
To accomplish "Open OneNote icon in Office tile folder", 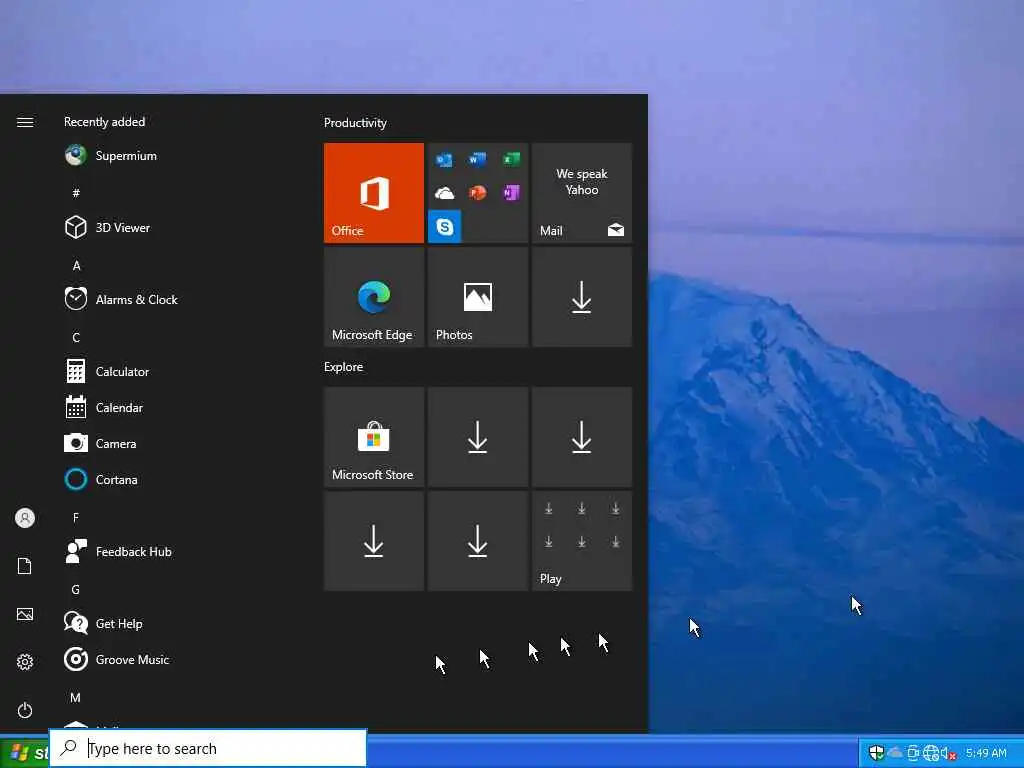I will [511, 193].
